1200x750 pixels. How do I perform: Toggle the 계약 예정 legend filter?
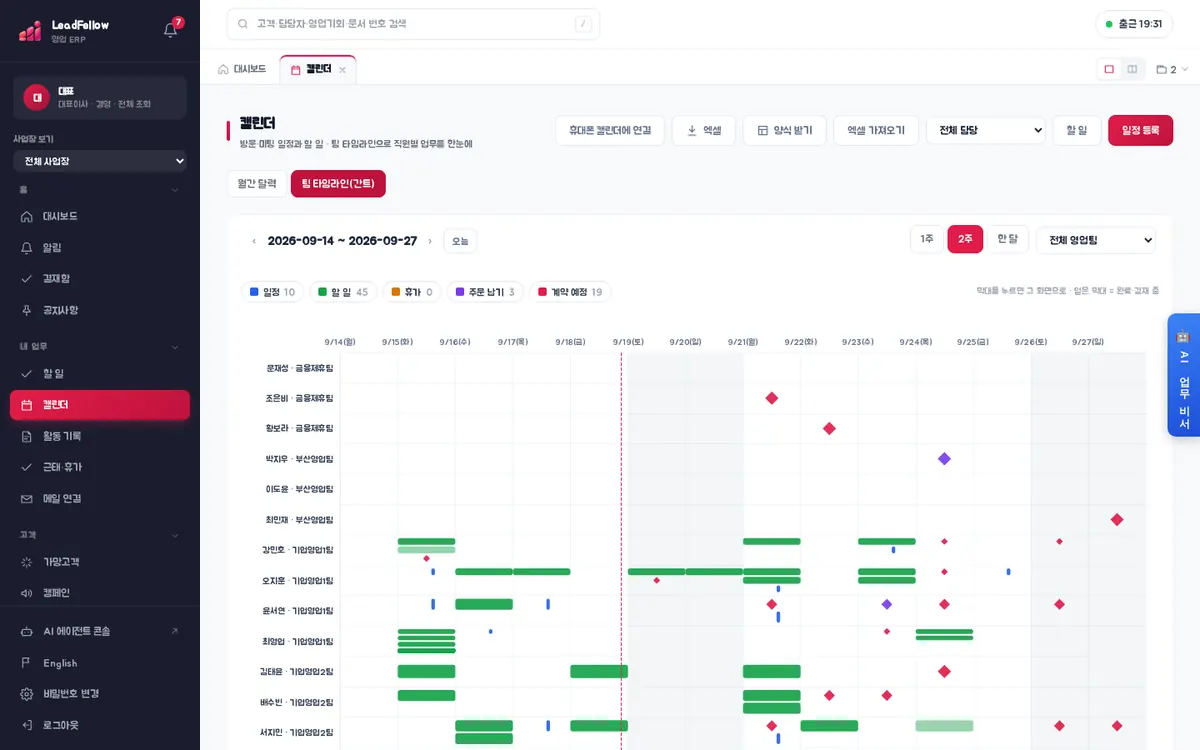tap(570, 292)
